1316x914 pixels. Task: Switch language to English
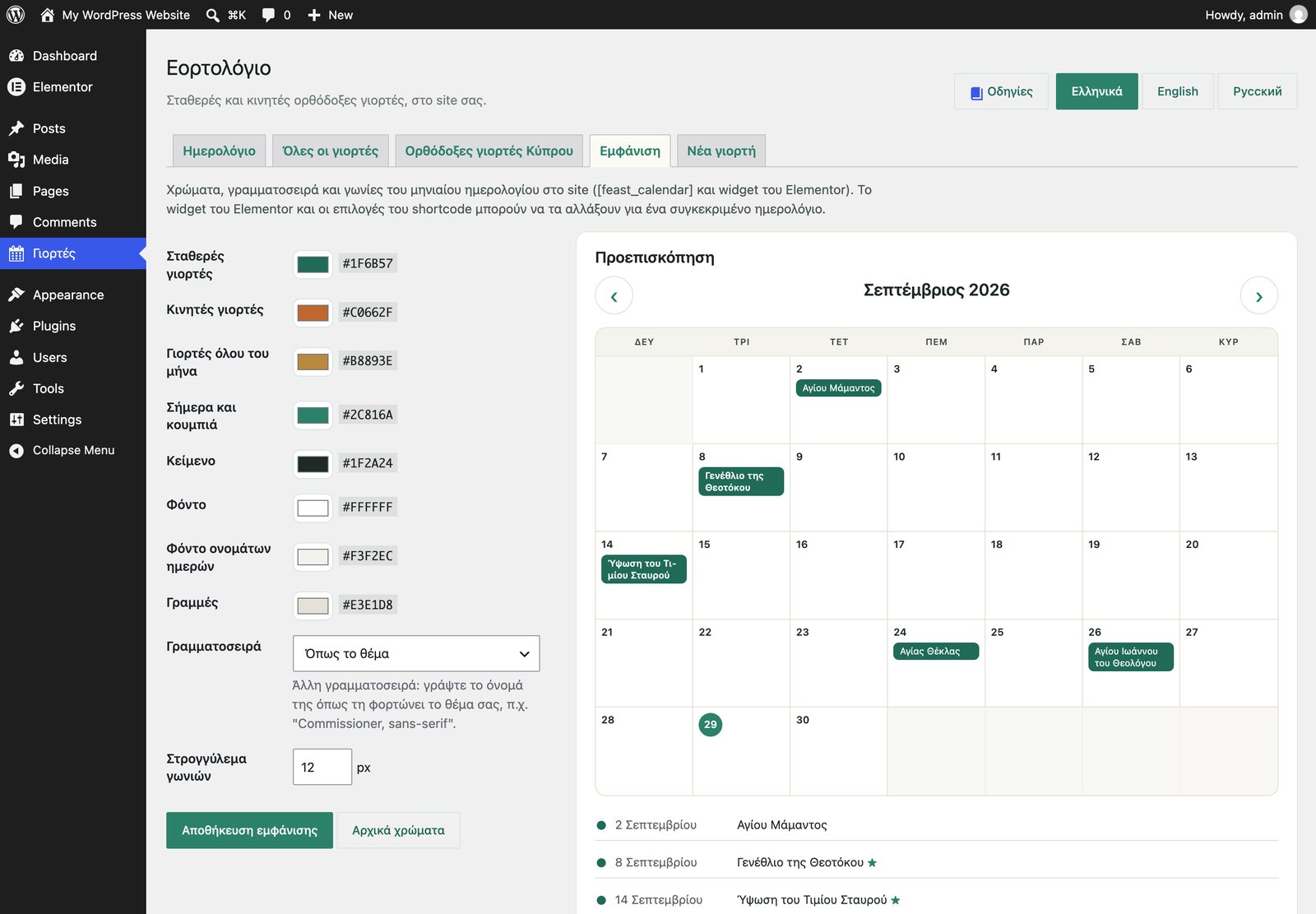1177,91
